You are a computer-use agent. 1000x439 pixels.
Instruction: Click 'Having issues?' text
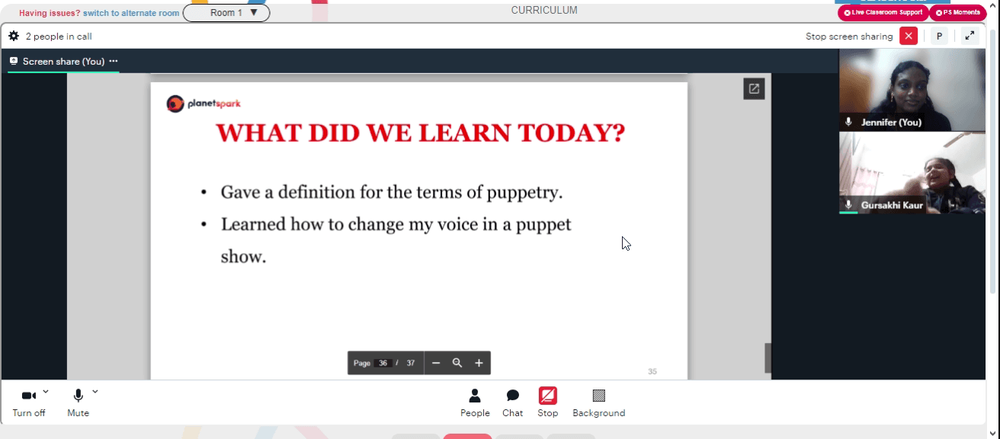(50, 13)
